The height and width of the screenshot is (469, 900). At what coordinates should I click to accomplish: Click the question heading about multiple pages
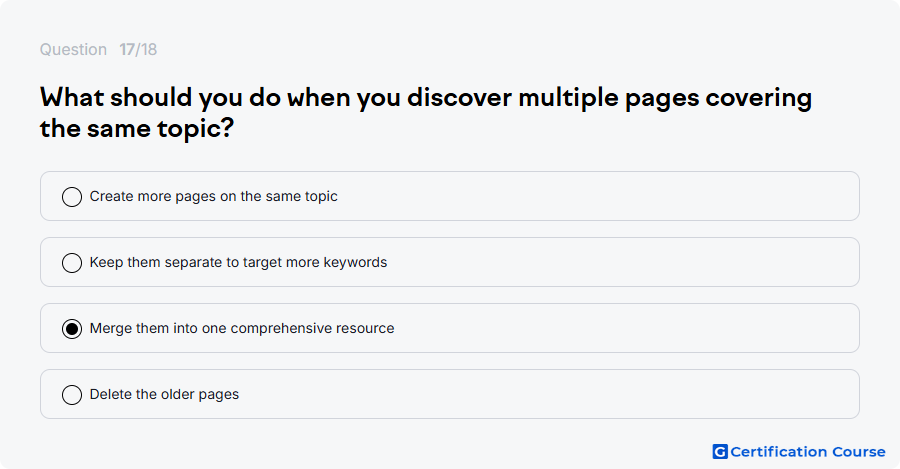coord(426,113)
